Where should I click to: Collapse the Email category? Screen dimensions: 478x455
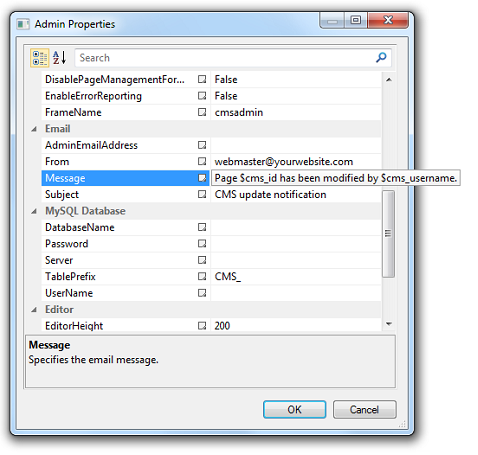tap(34, 129)
